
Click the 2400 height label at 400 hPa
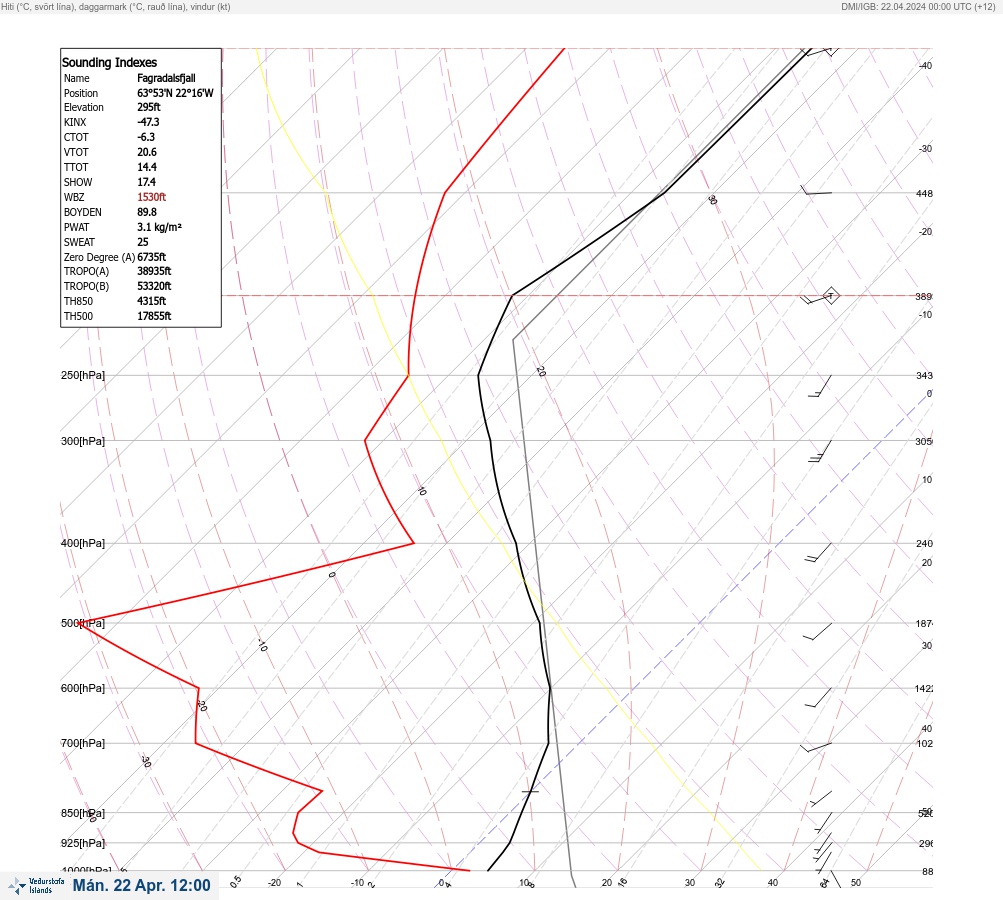click(x=924, y=544)
